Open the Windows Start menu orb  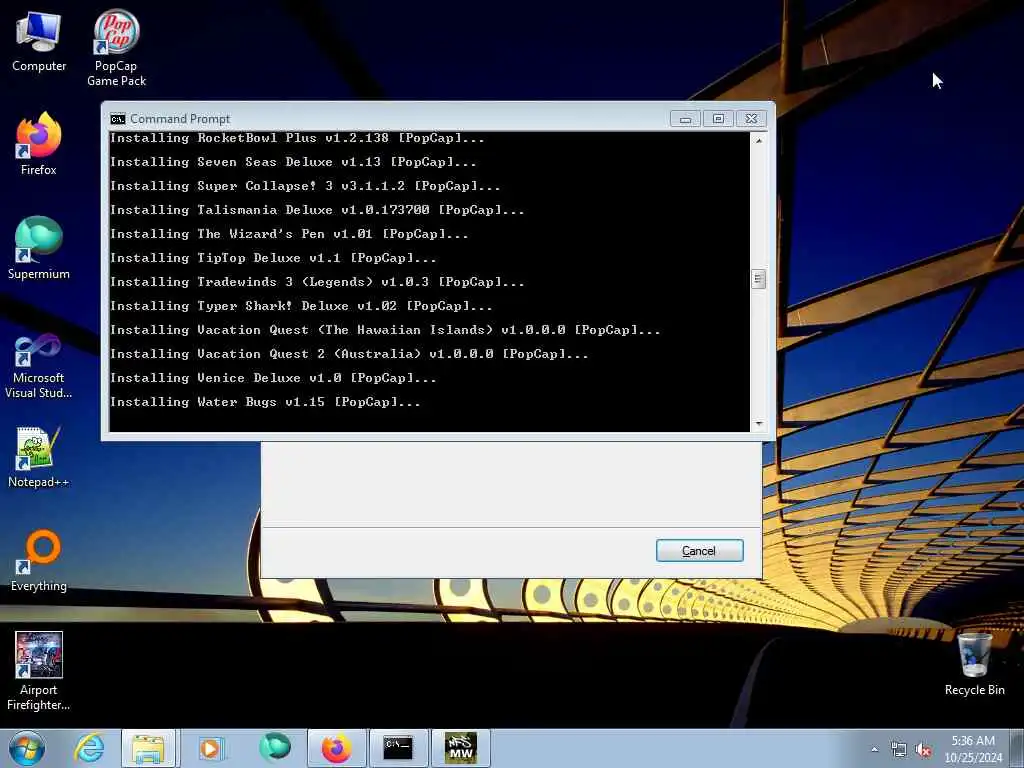(27, 748)
